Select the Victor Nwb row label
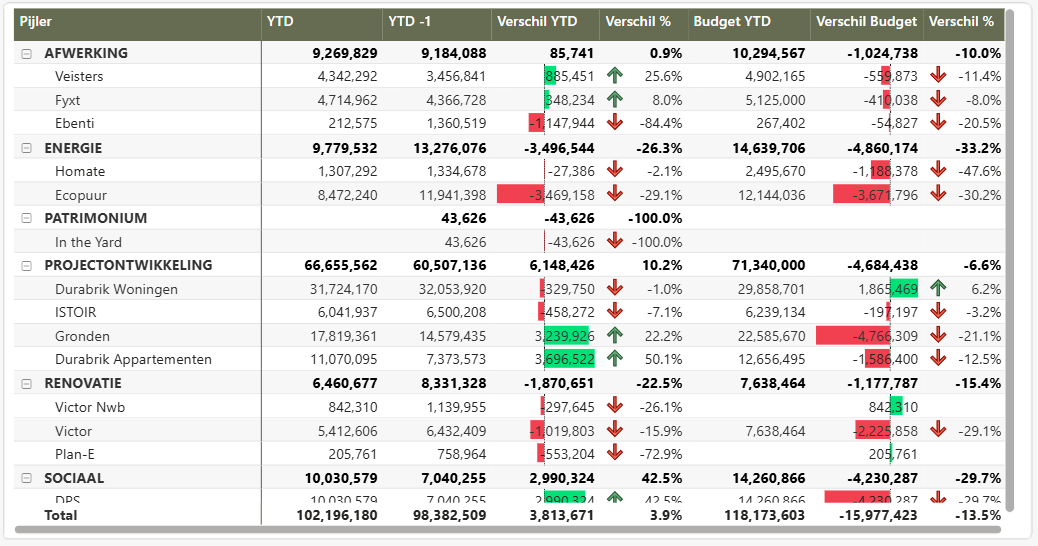 pyautogui.click(x=89, y=407)
